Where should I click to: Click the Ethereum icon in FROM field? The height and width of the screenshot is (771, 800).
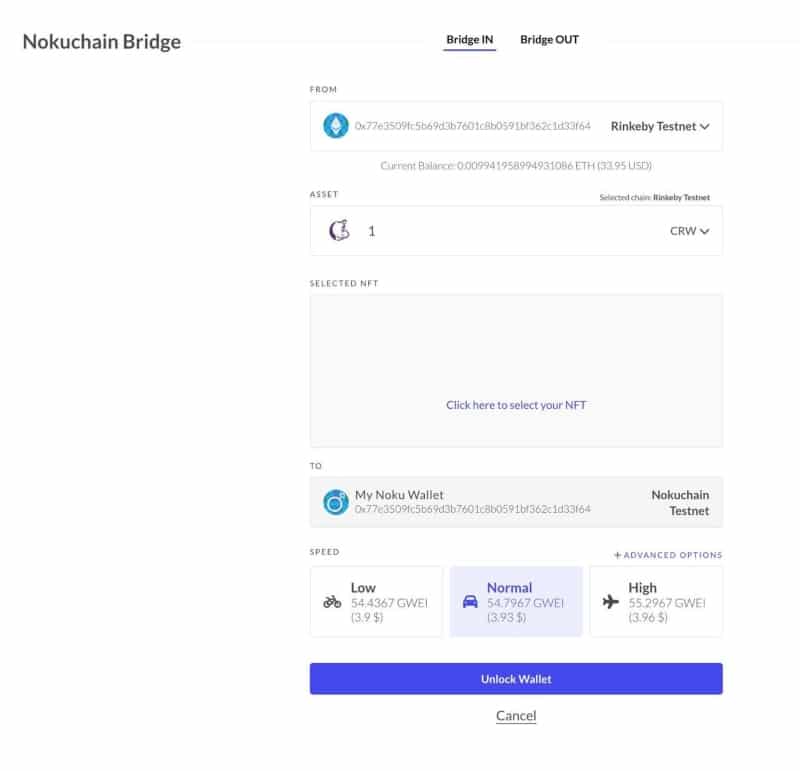(335, 126)
